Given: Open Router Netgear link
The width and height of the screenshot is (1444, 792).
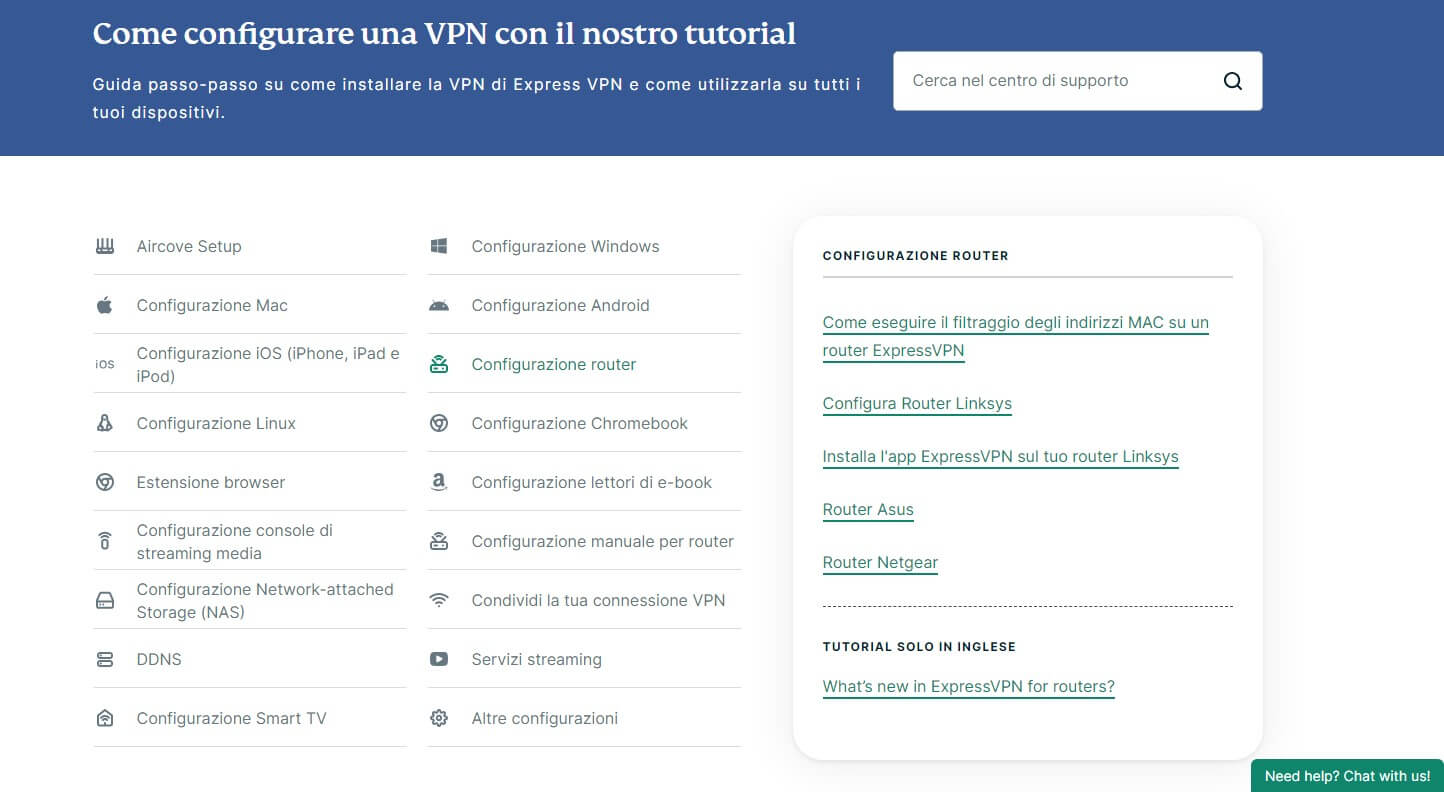Looking at the screenshot, I should (880, 563).
